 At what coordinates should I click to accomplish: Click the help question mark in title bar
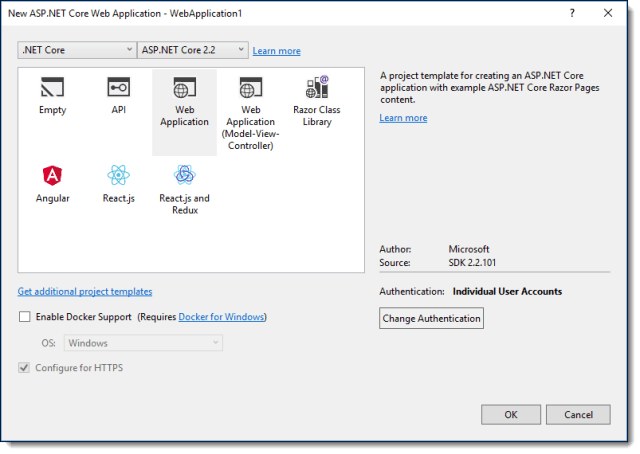click(572, 13)
